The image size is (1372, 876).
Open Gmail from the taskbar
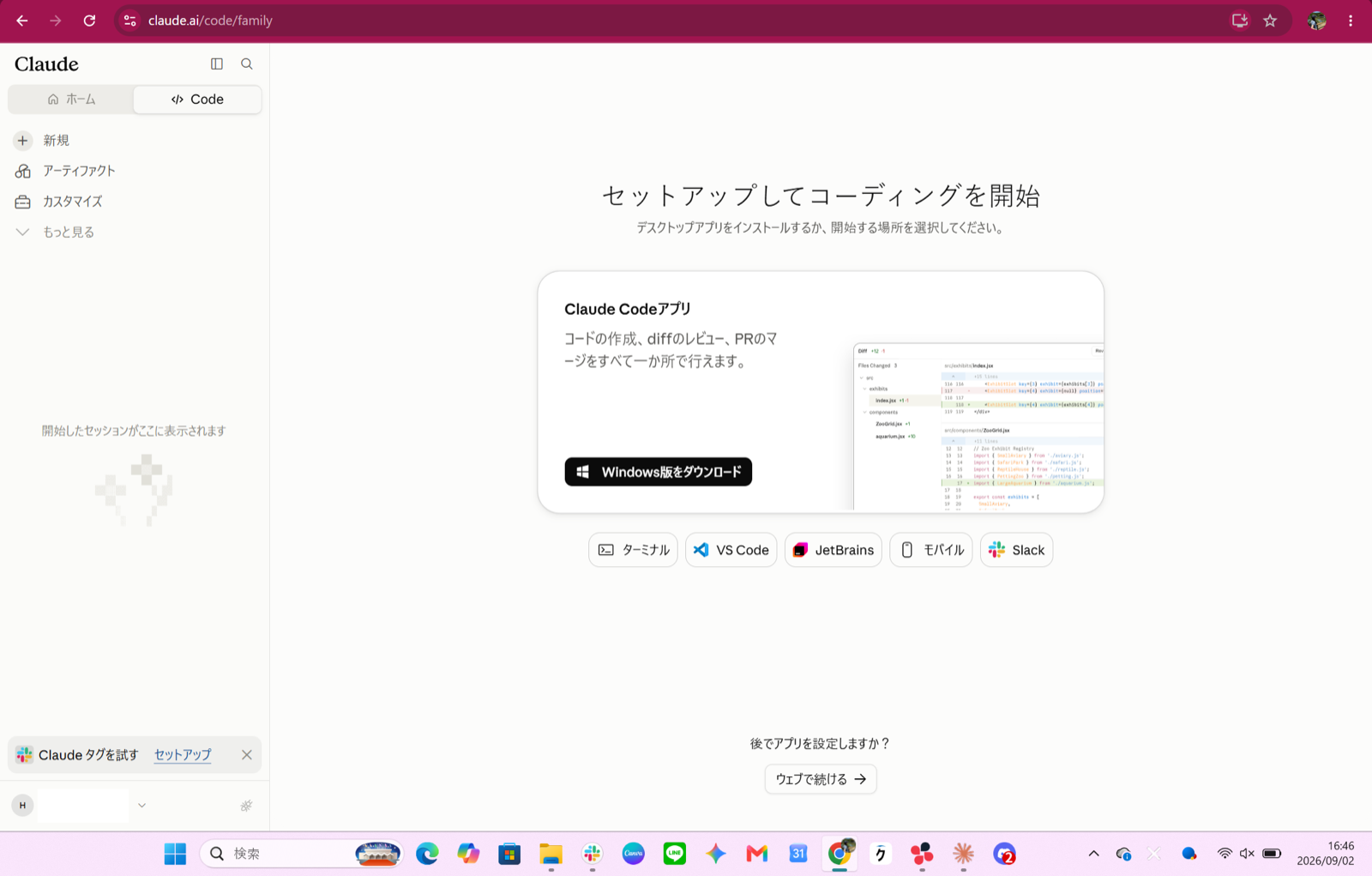pos(757,854)
